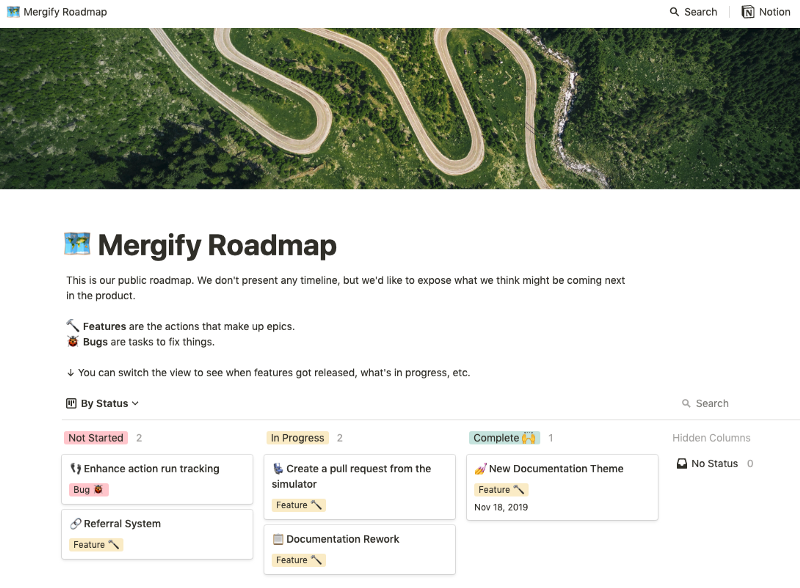Open the Documentation Rework card
Viewport: 800px width, 588px height.
coord(360,550)
